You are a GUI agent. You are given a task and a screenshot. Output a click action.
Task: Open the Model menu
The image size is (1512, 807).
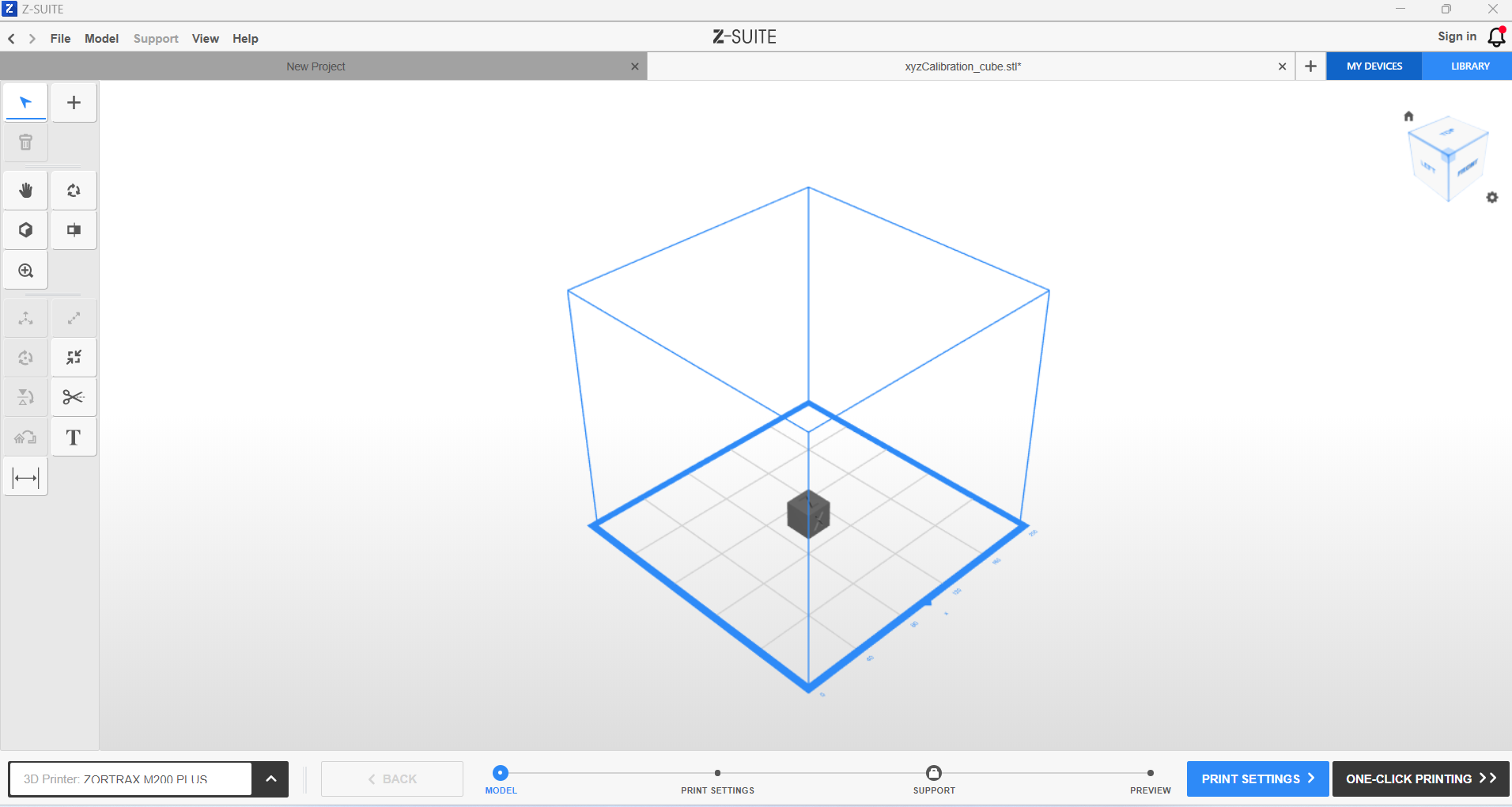[x=102, y=39]
